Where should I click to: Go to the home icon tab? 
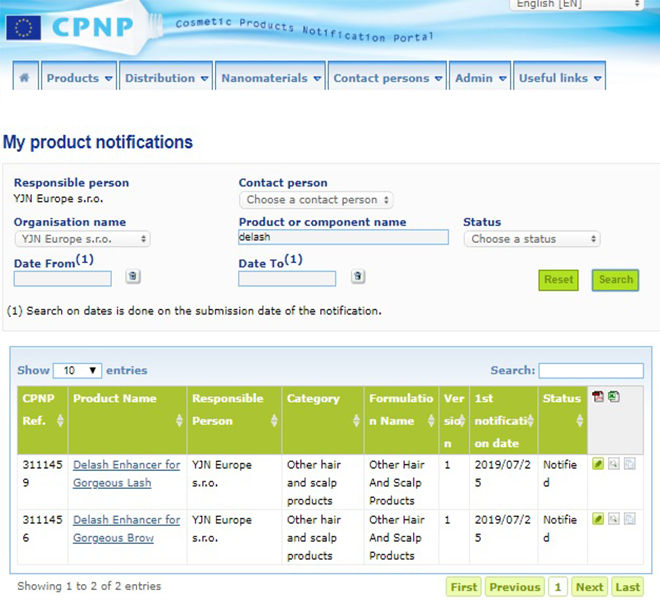pyautogui.click(x=25, y=77)
